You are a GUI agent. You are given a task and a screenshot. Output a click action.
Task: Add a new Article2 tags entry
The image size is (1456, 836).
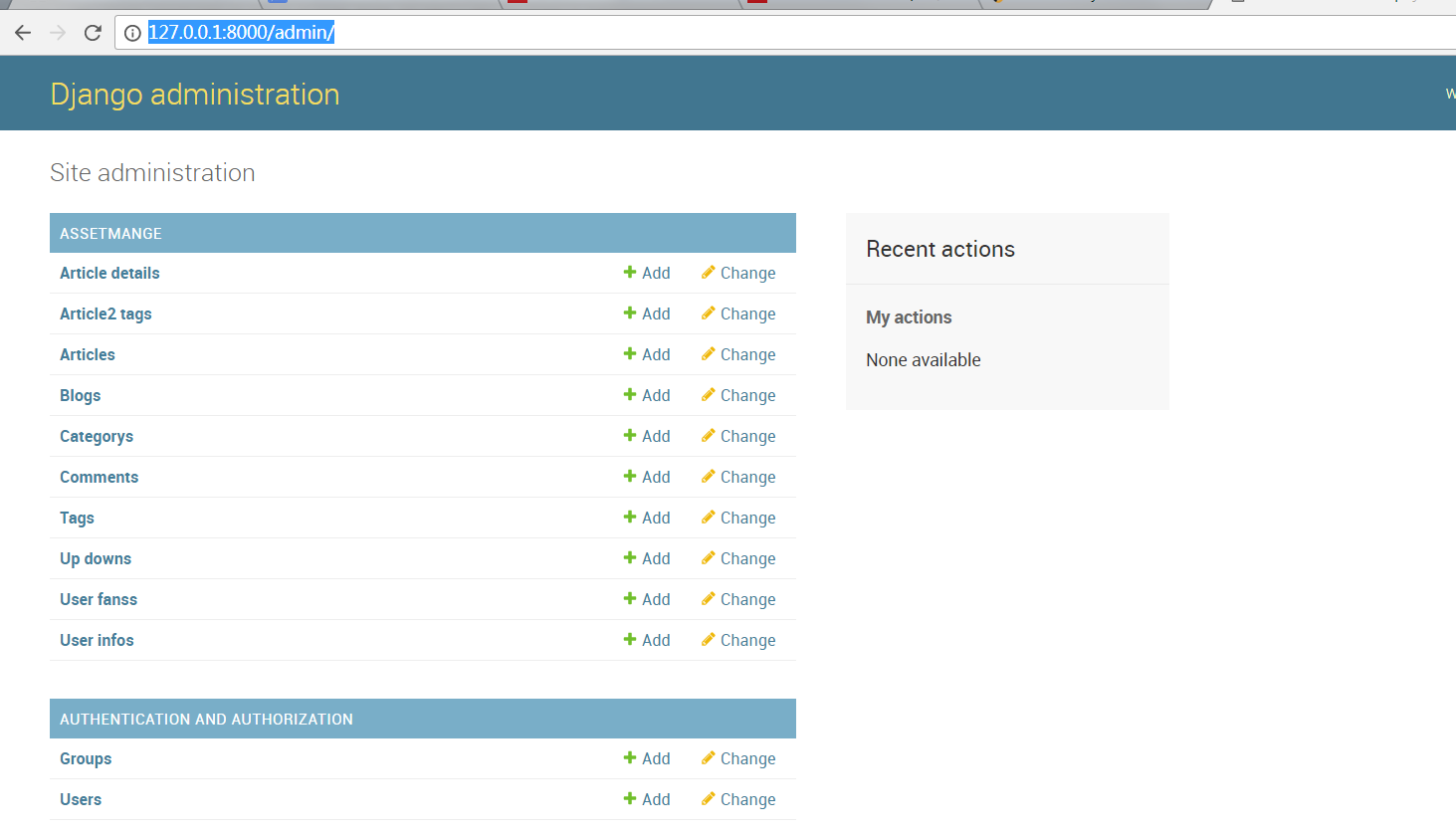[647, 313]
